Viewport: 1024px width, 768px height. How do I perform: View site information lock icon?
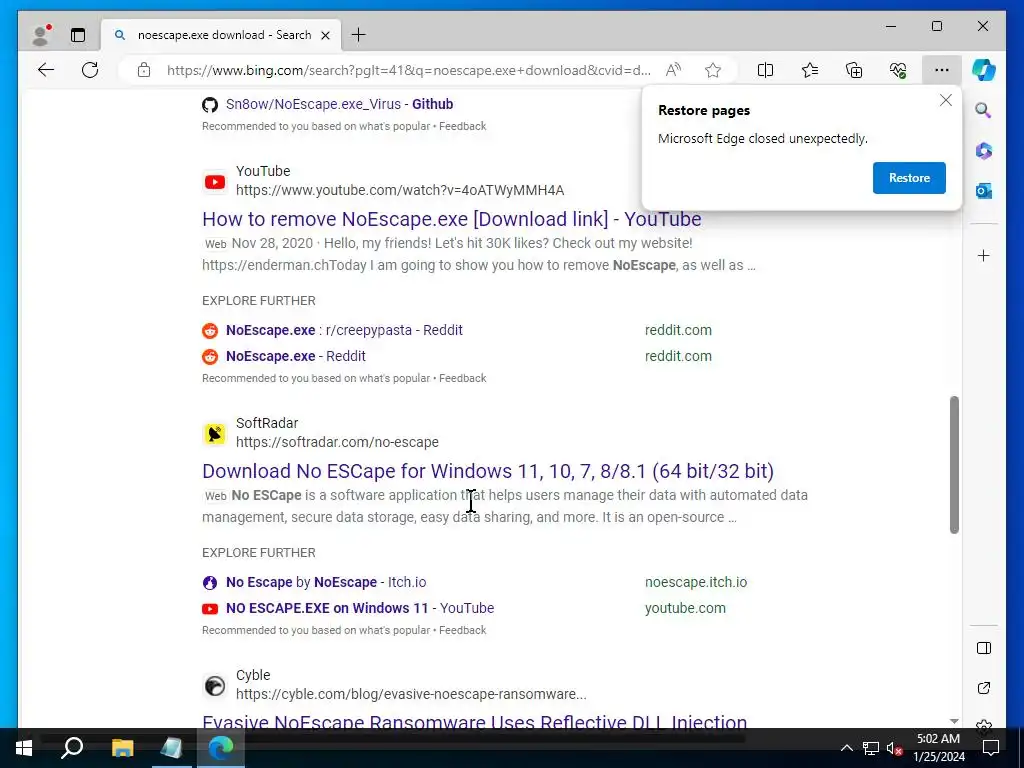144,70
